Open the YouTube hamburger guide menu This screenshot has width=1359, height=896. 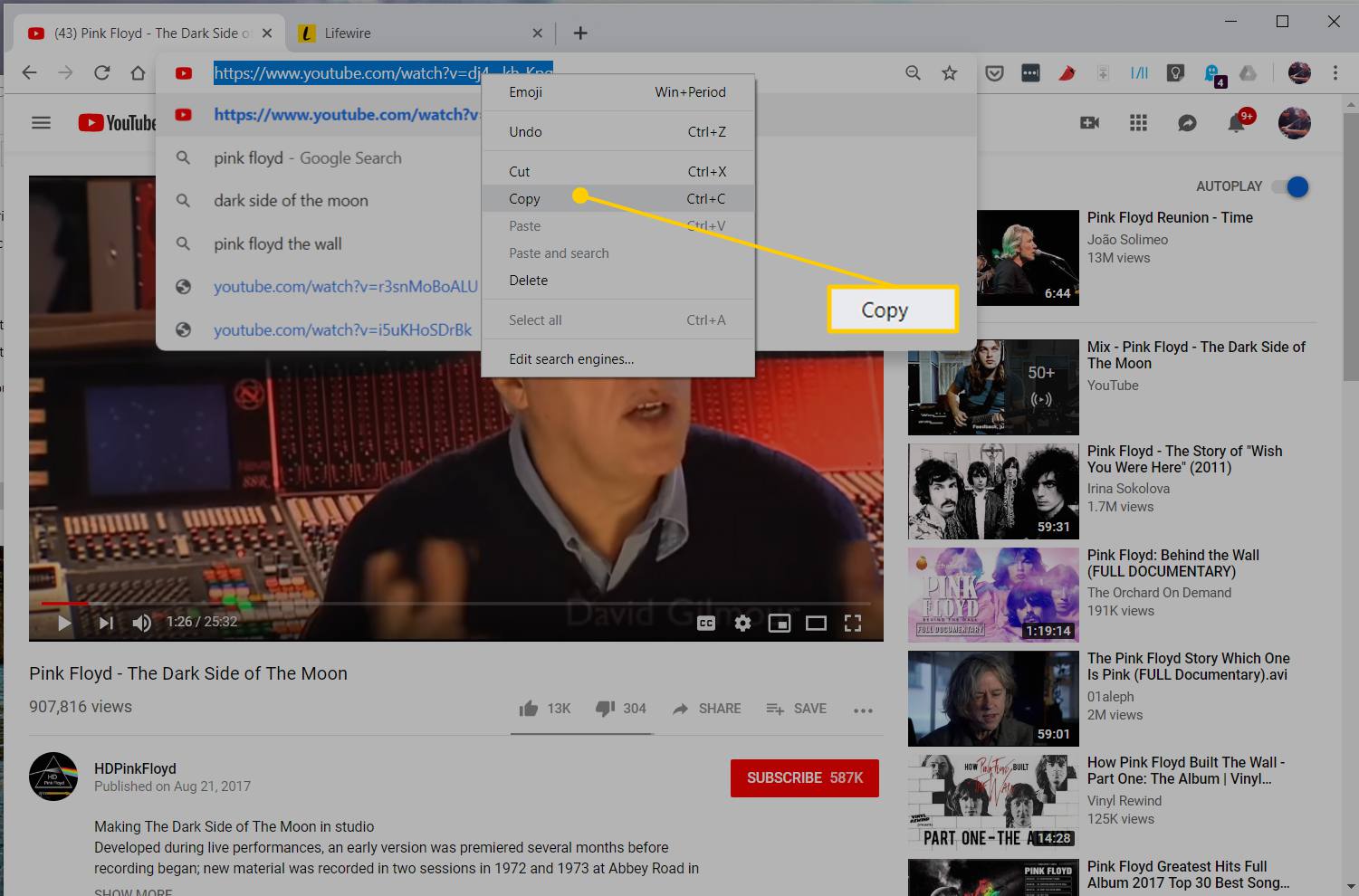(42, 123)
